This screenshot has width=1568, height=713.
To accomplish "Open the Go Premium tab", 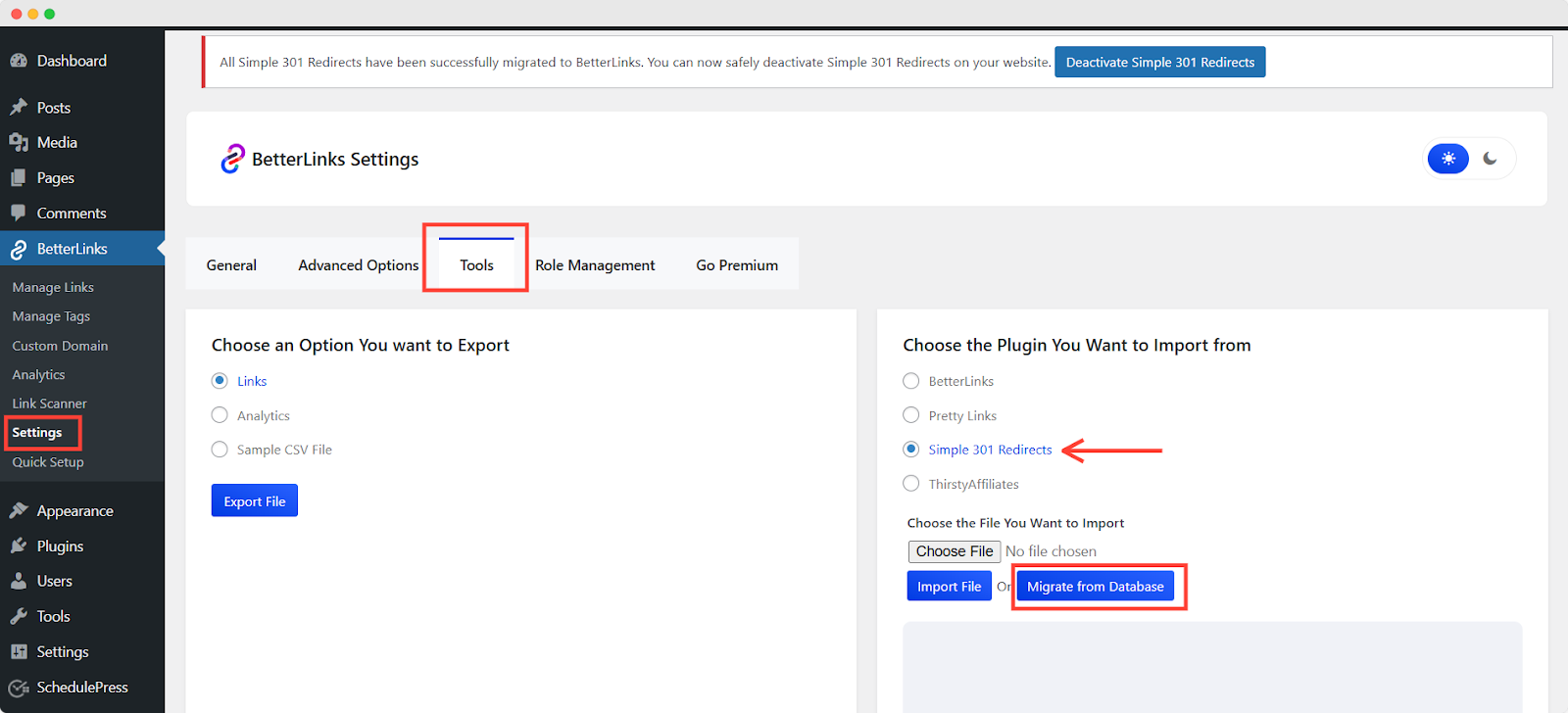I will [x=737, y=264].
